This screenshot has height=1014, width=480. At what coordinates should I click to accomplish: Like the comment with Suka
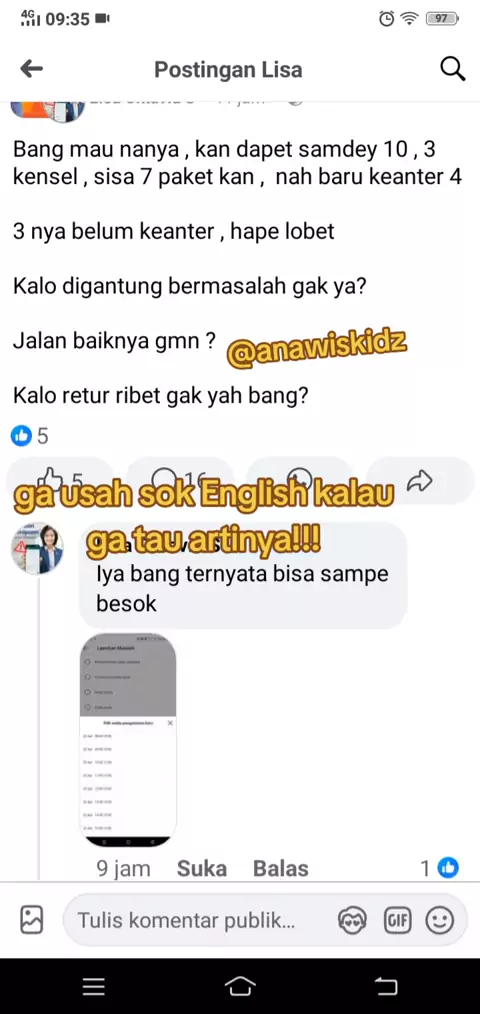point(202,868)
